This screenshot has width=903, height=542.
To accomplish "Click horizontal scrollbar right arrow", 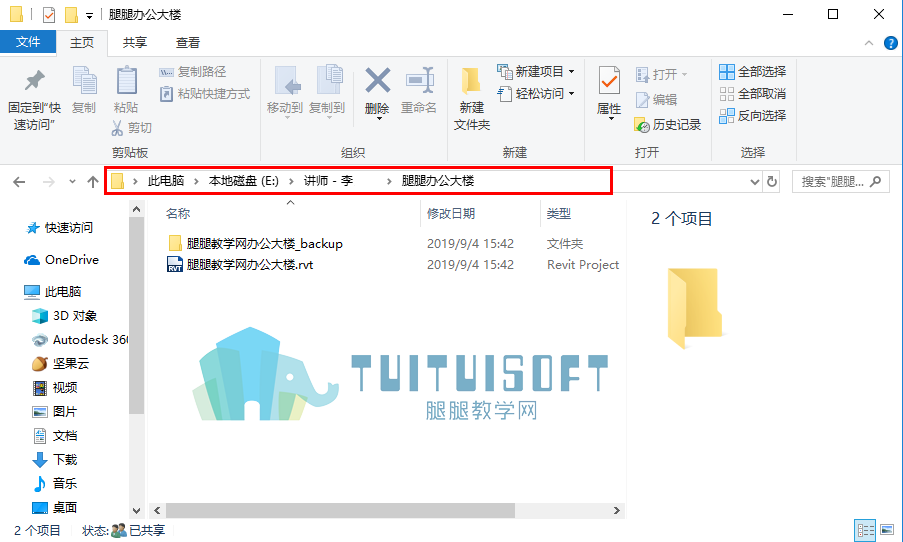I will click(617, 510).
